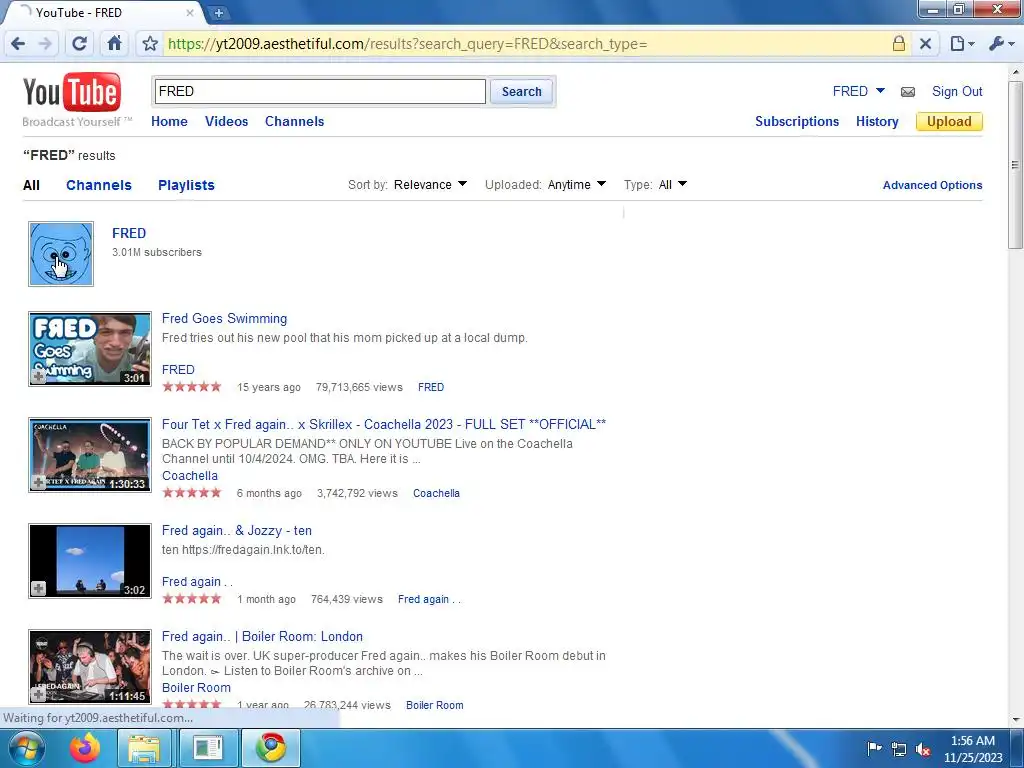Sign Out of the account

click(957, 91)
